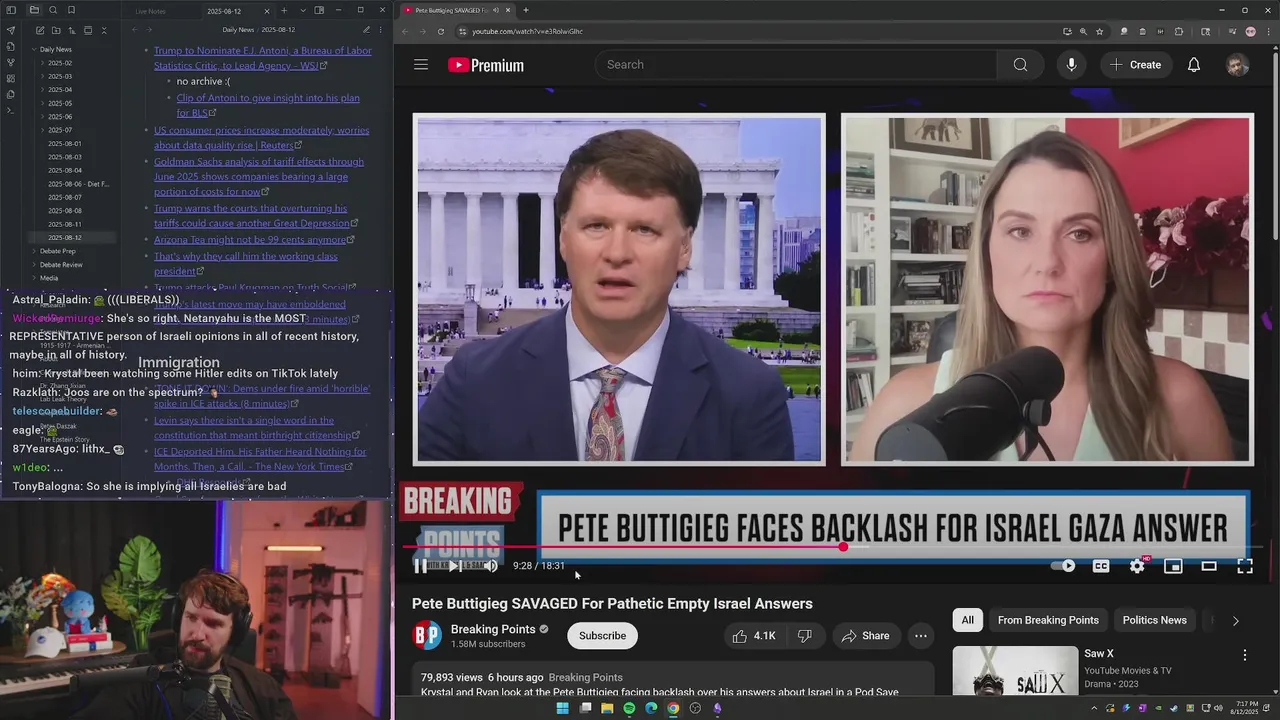The image size is (1280, 720).
Task: Open Windows Start menu on taskbar
Action: 562,708
